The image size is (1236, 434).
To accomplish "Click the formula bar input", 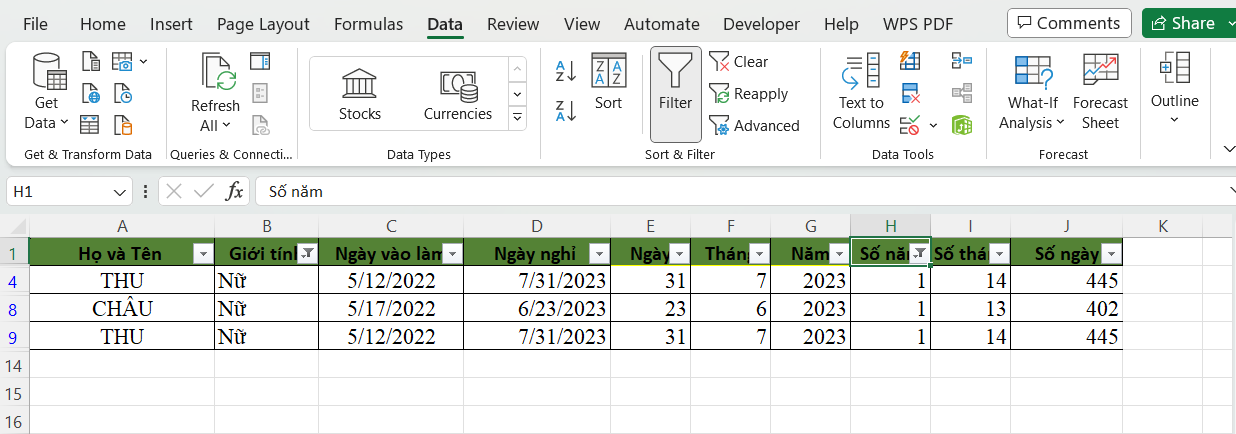I will tap(740, 191).
